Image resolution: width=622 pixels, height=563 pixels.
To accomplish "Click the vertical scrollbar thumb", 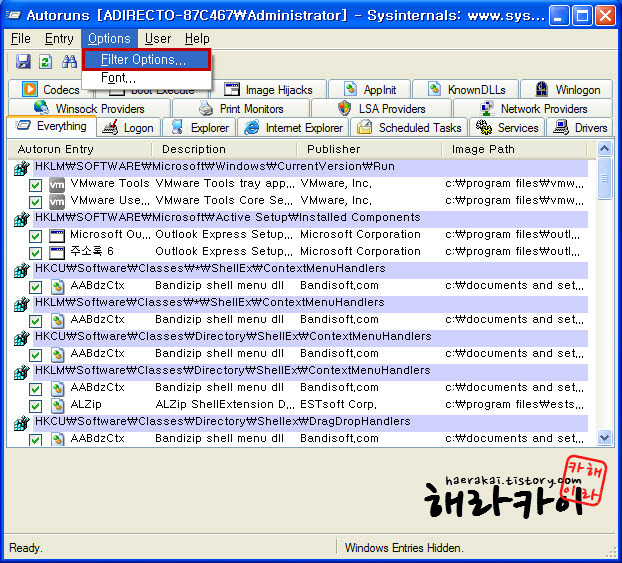I will [x=605, y=179].
